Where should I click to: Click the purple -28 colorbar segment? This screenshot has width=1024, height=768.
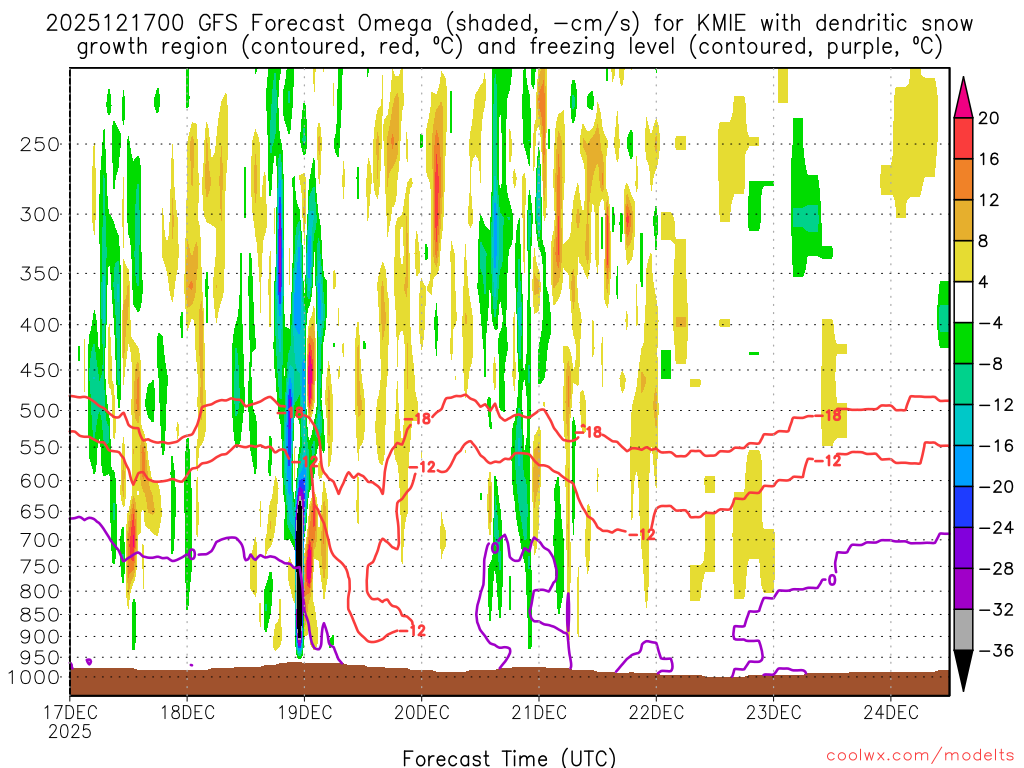pos(963,548)
